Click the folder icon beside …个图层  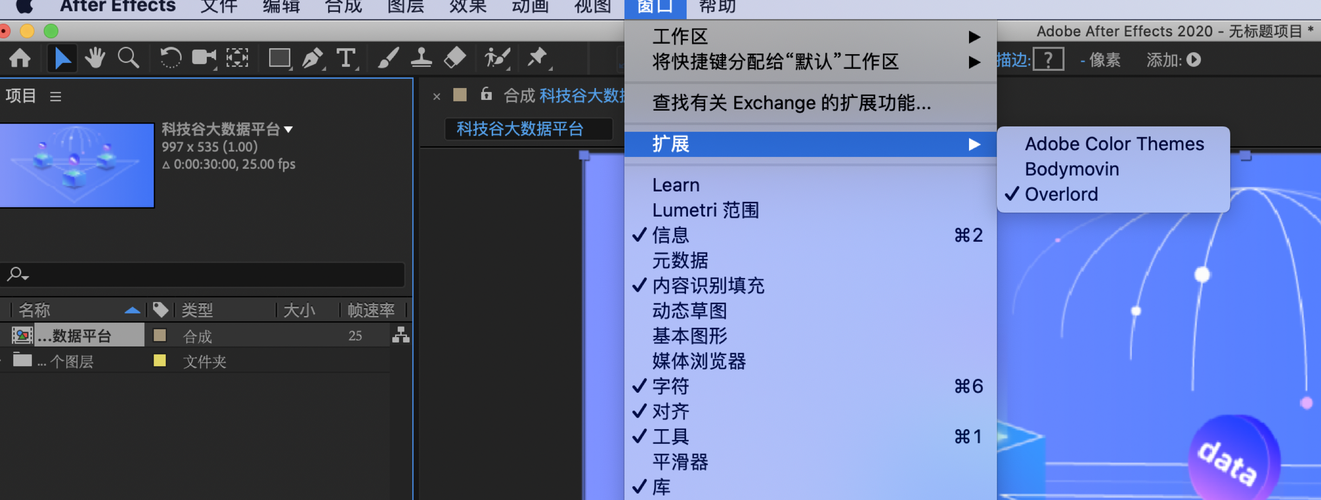tap(23, 361)
